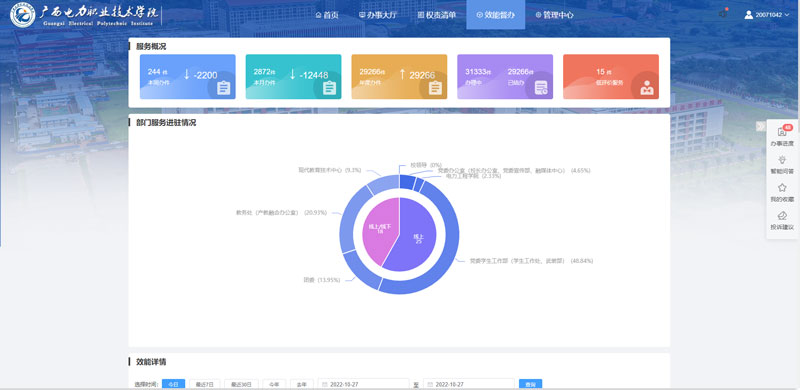This screenshot has height=390, width=800.
Task: Go to the 首页 navigation tab
Action: click(x=327, y=15)
